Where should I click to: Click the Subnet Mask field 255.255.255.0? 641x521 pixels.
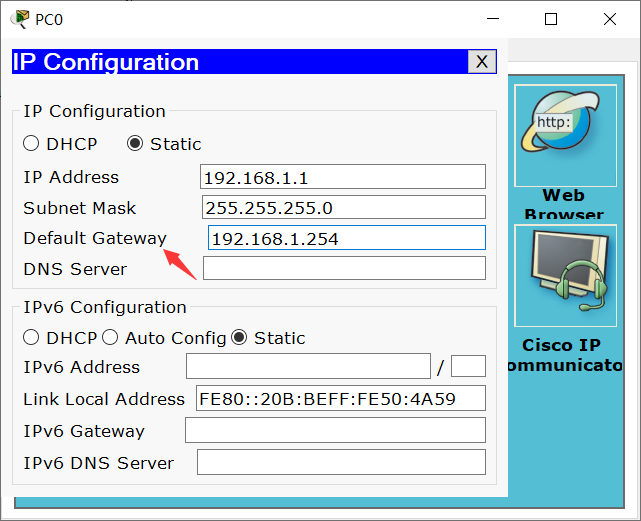point(344,207)
